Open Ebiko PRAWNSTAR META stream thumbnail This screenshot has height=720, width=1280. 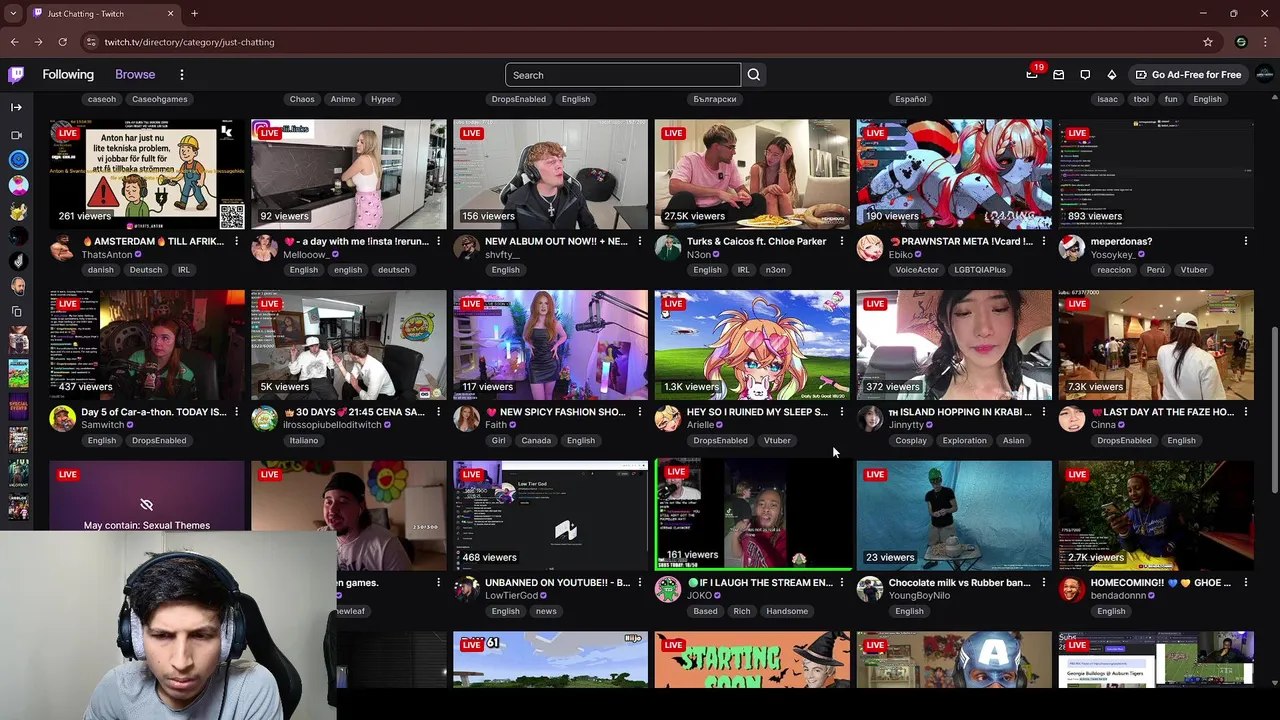[x=954, y=175]
